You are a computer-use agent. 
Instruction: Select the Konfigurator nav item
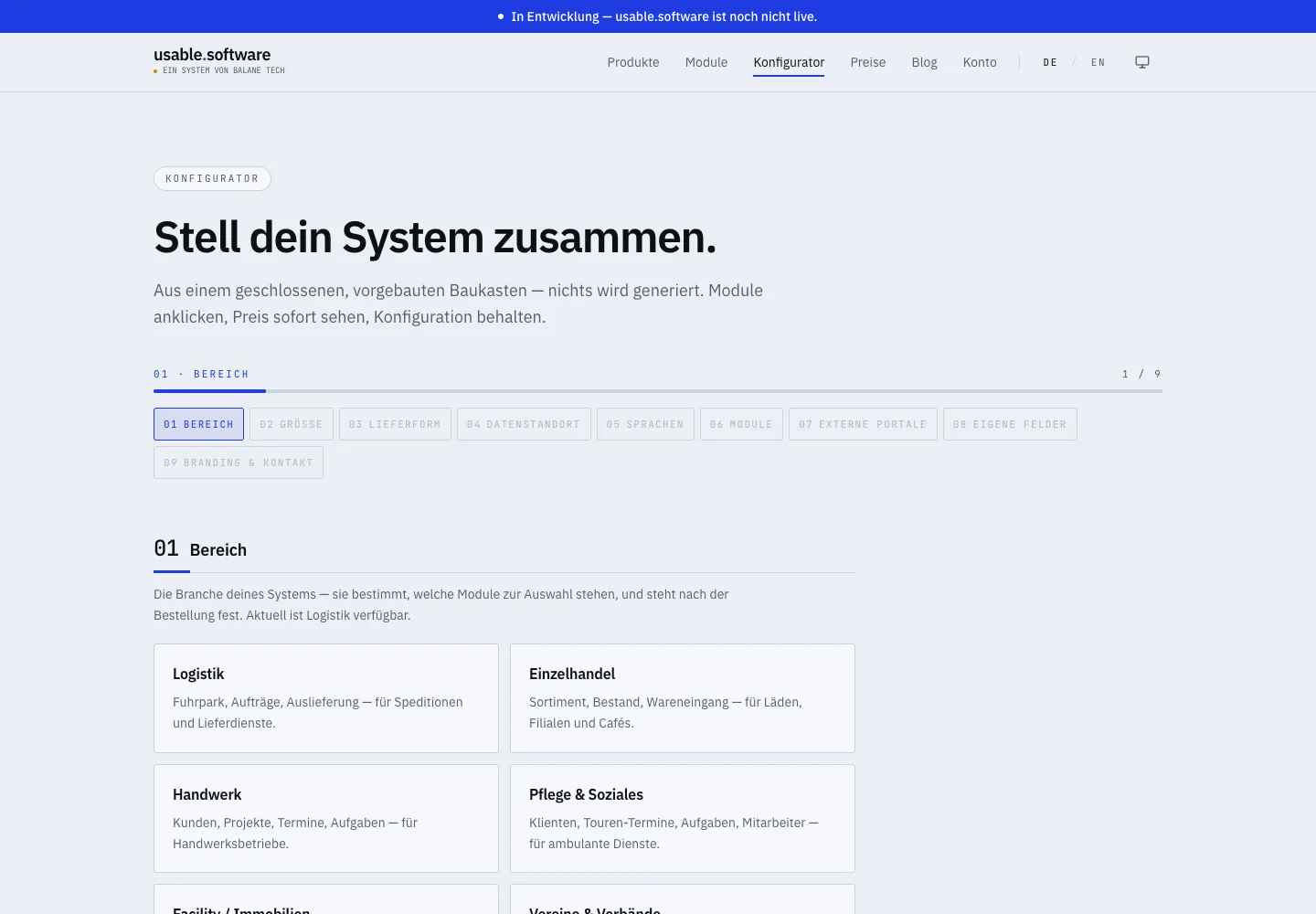coord(789,62)
